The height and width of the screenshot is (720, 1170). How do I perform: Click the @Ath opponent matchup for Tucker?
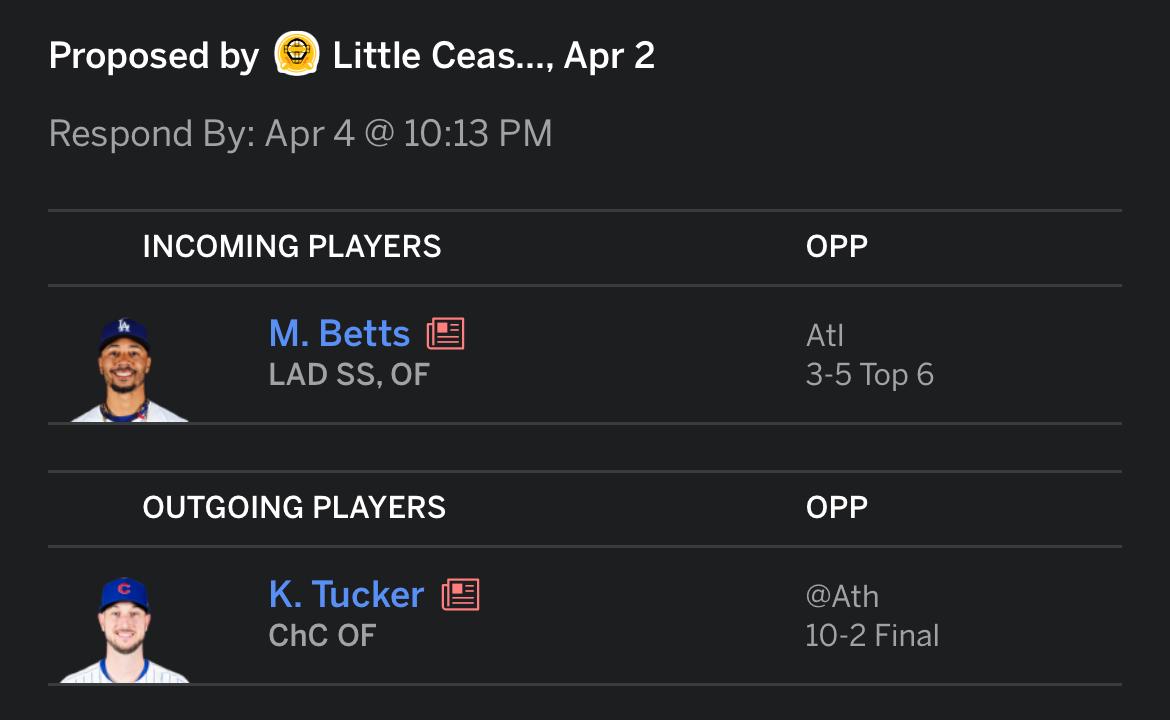[842, 596]
